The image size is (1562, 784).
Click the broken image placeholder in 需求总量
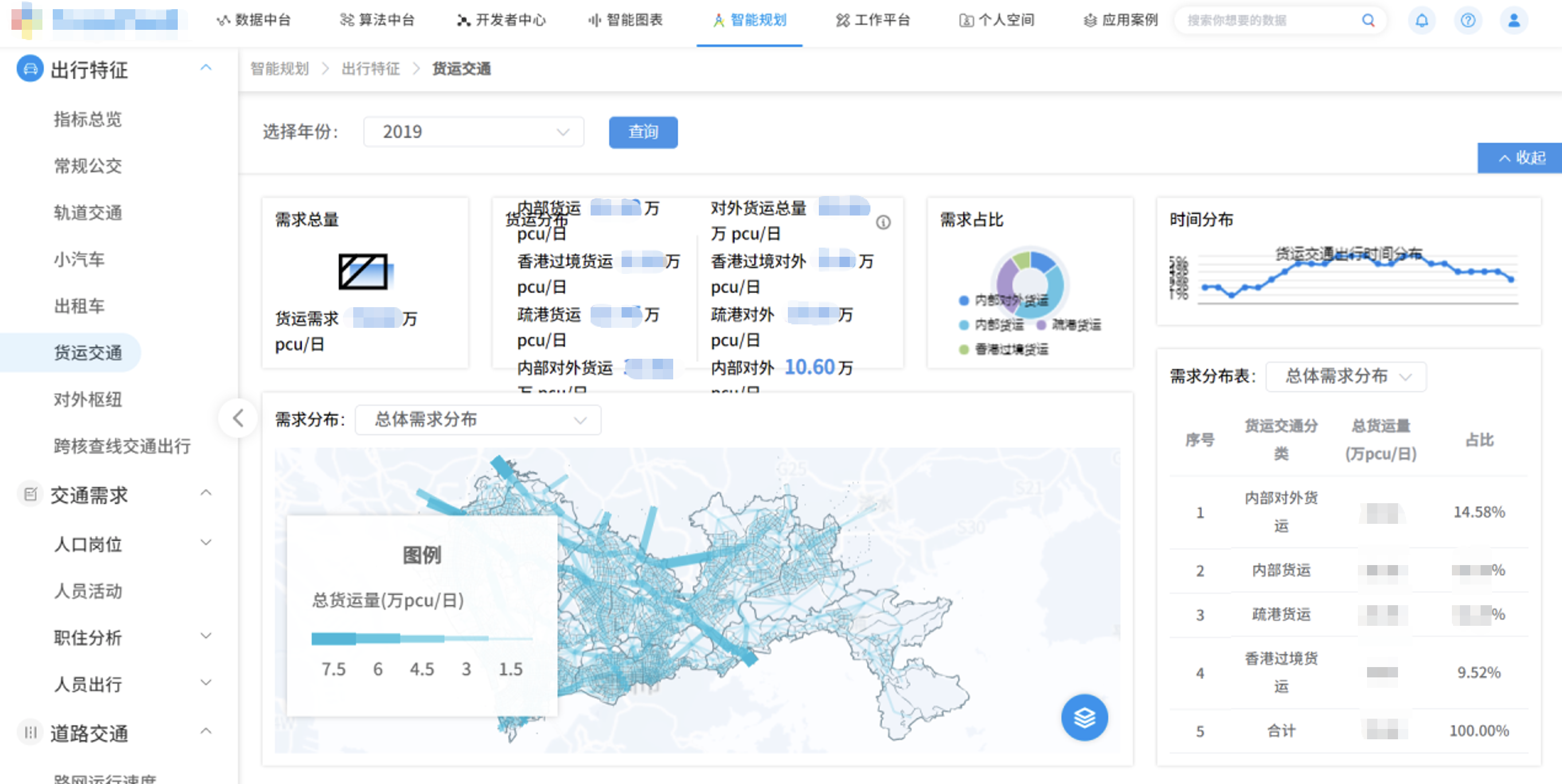(363, 272)
